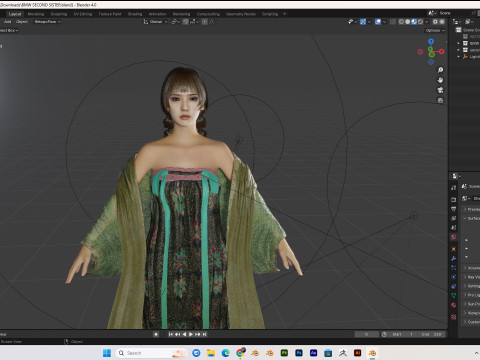Open the Output properties tab icon
The height and width of the screenshot is (360, 480).
[454, 209]
